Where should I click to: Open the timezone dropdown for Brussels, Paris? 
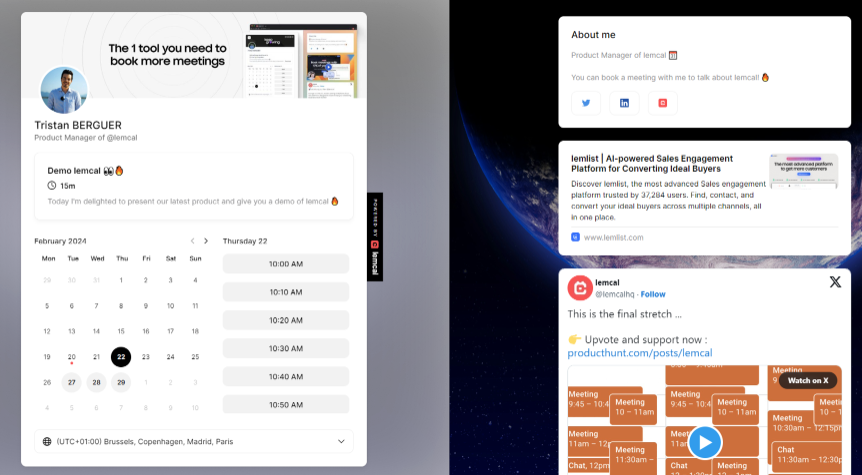[x=194, y=441]
